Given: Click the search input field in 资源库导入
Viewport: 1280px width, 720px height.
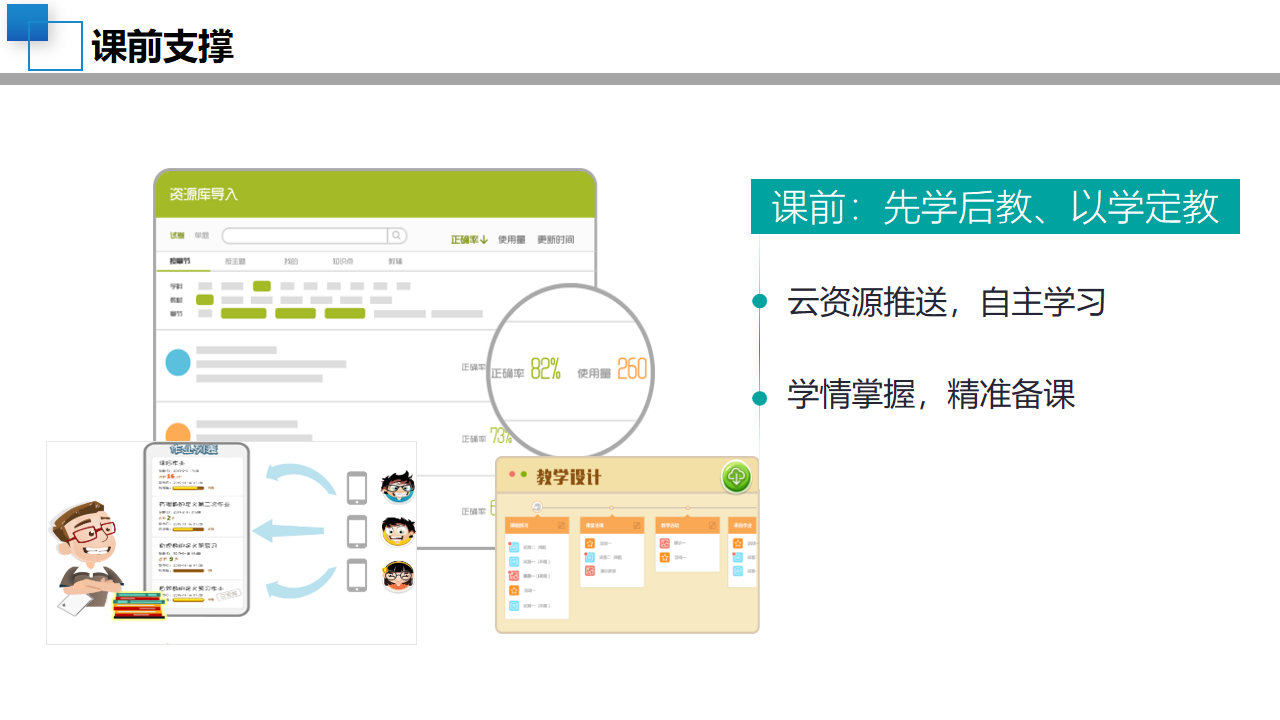Looking at the screenshot, I should coord(304,236).
